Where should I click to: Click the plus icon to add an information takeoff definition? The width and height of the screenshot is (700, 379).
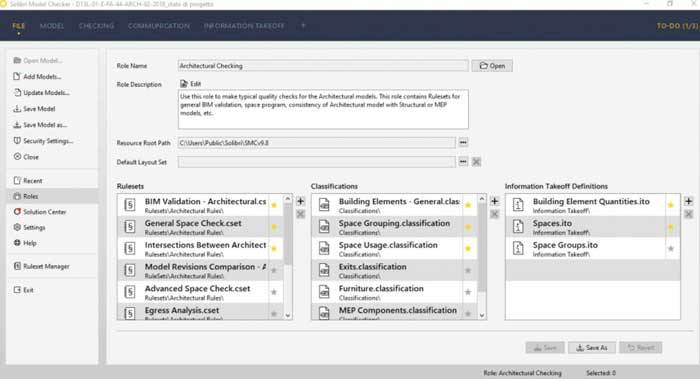click(x=688, y=201)
